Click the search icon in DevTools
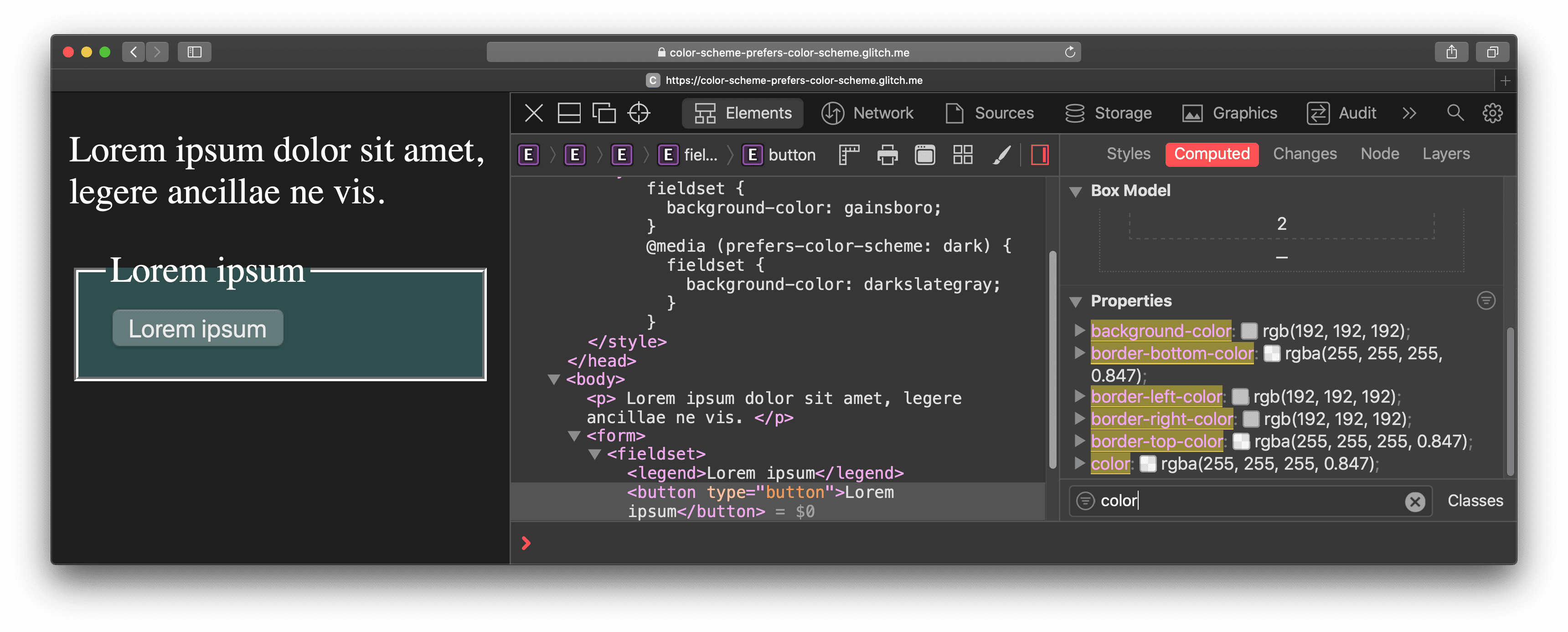 coord(1454,113)
